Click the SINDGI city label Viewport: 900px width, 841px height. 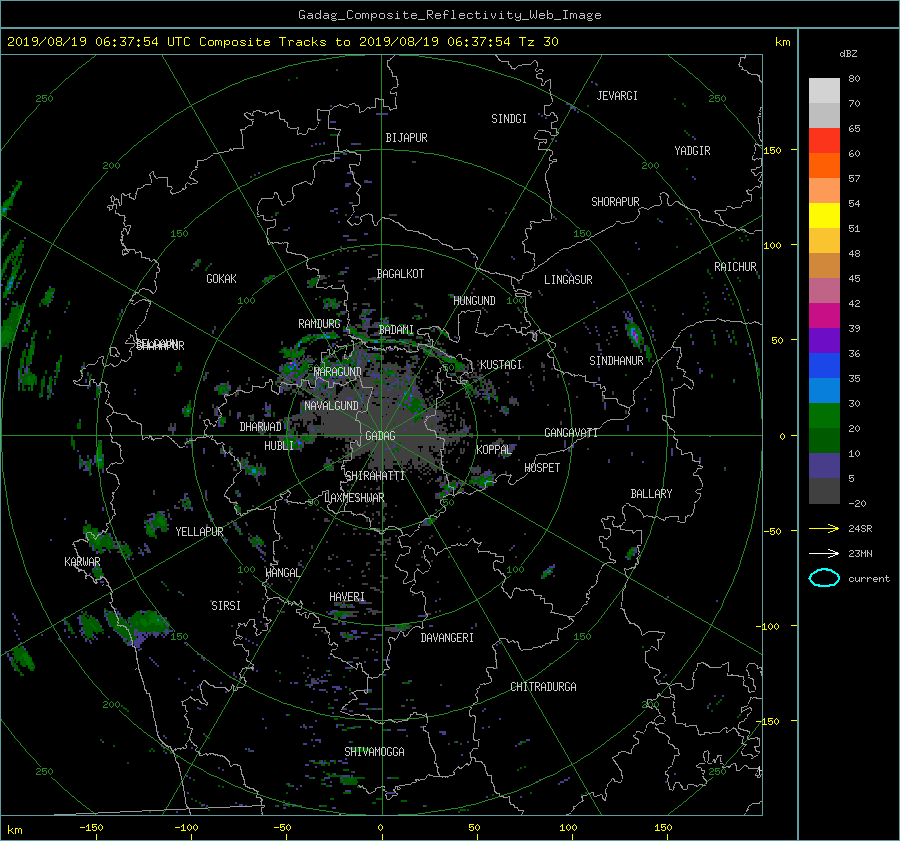509,119
